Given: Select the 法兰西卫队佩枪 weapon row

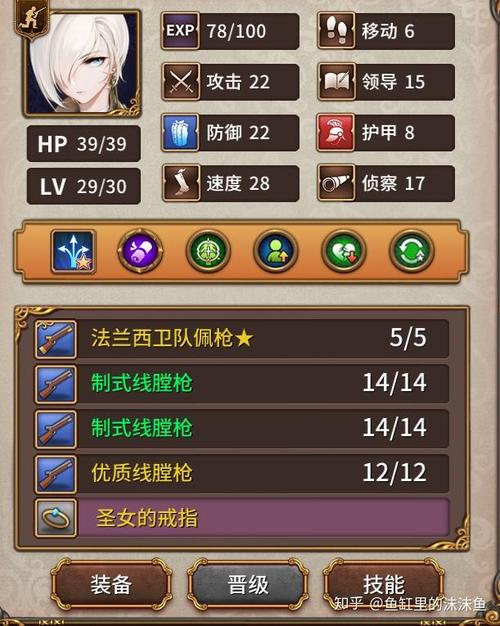Looking at the screenshot, I should pos(242,339).
